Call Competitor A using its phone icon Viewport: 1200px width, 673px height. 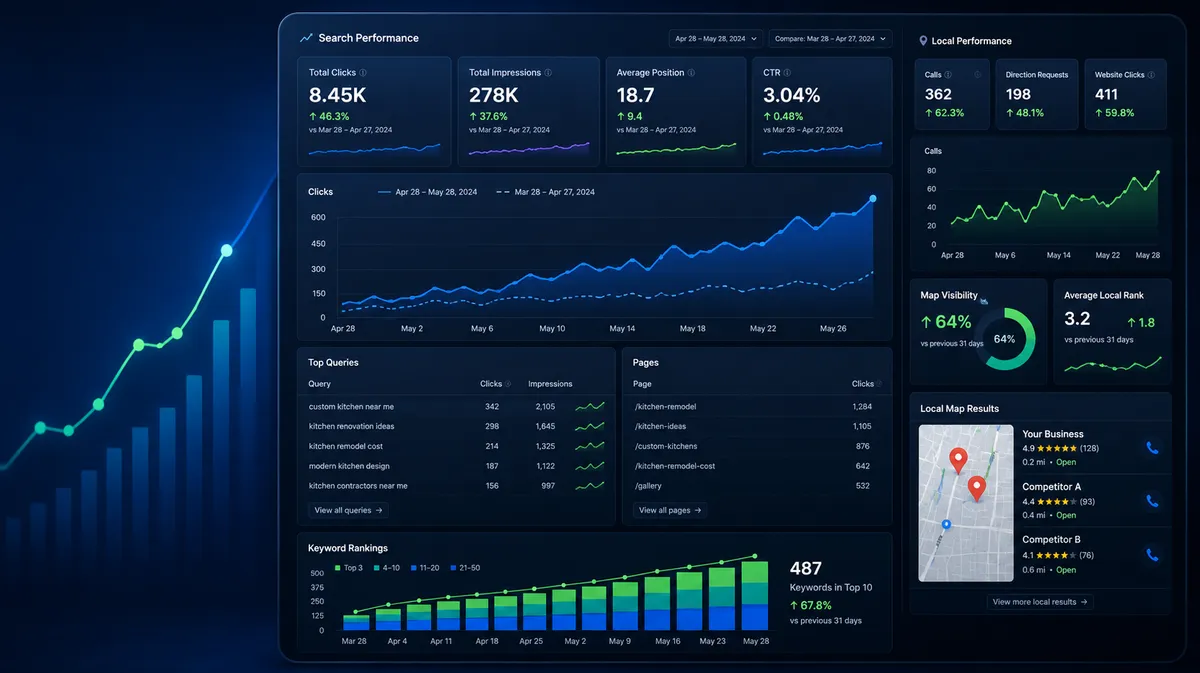click(1152, 501)
